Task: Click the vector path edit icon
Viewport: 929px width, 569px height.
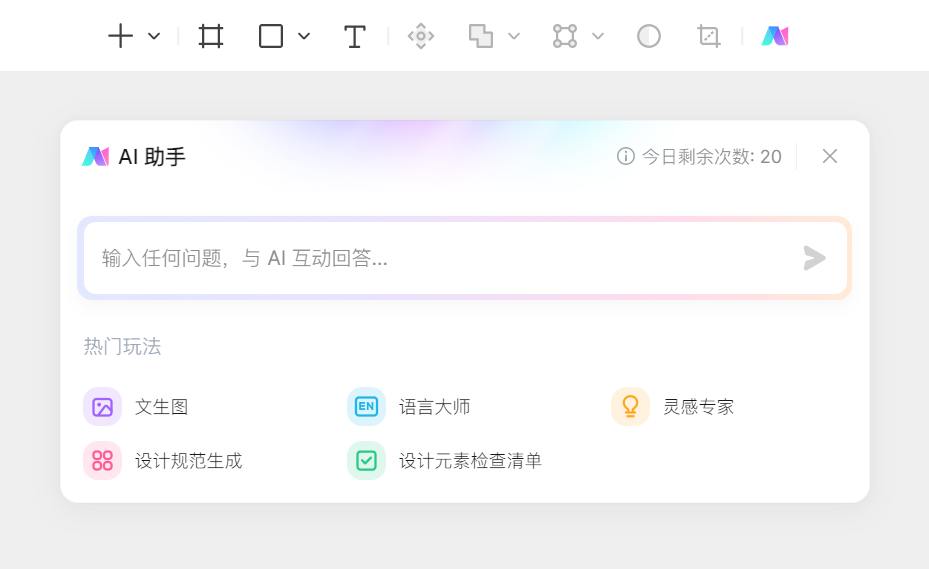Action: tap(565, 36)
